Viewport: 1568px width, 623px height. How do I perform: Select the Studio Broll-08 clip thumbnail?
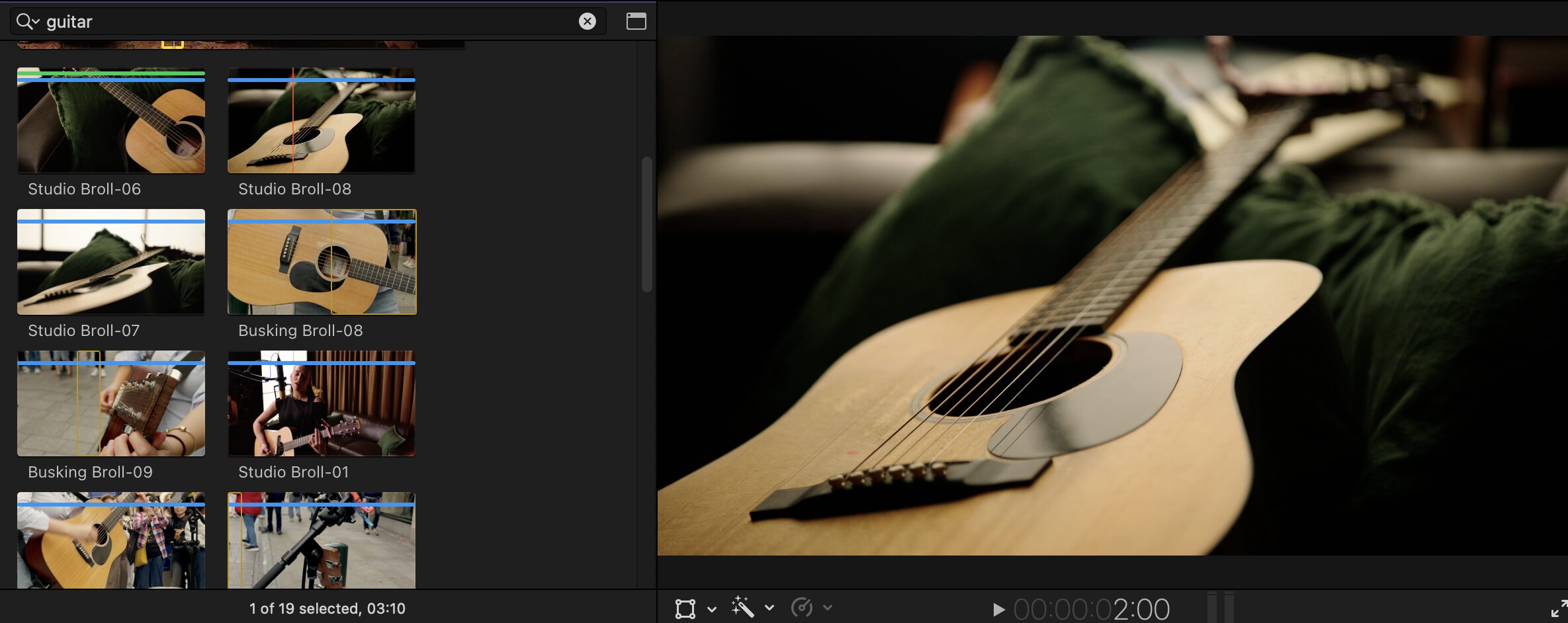point(322,121)
